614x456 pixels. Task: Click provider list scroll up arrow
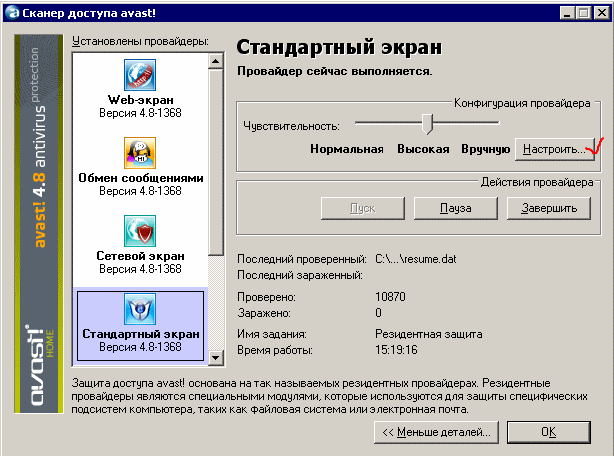tap(216, 61)
